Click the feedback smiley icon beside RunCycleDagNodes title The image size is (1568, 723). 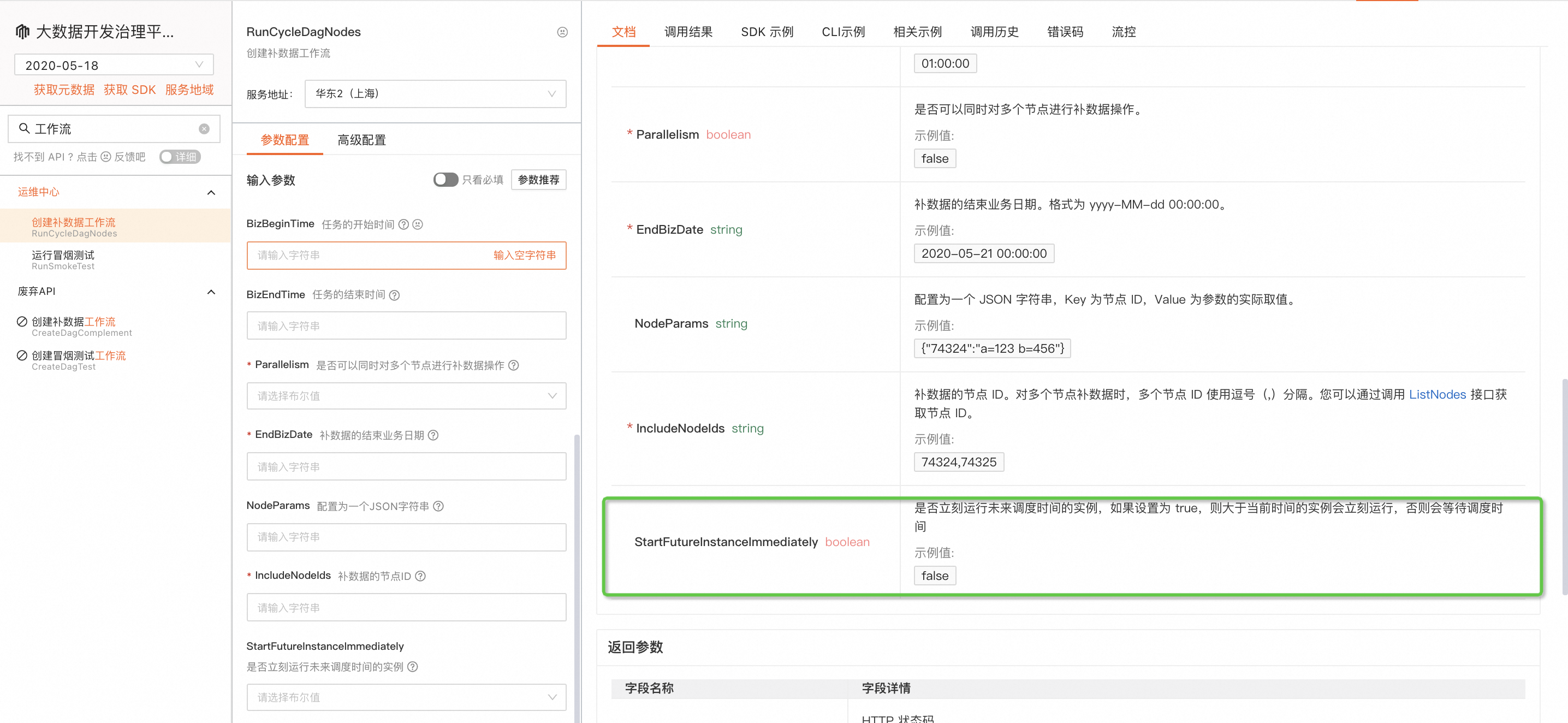tap(562, 32)
